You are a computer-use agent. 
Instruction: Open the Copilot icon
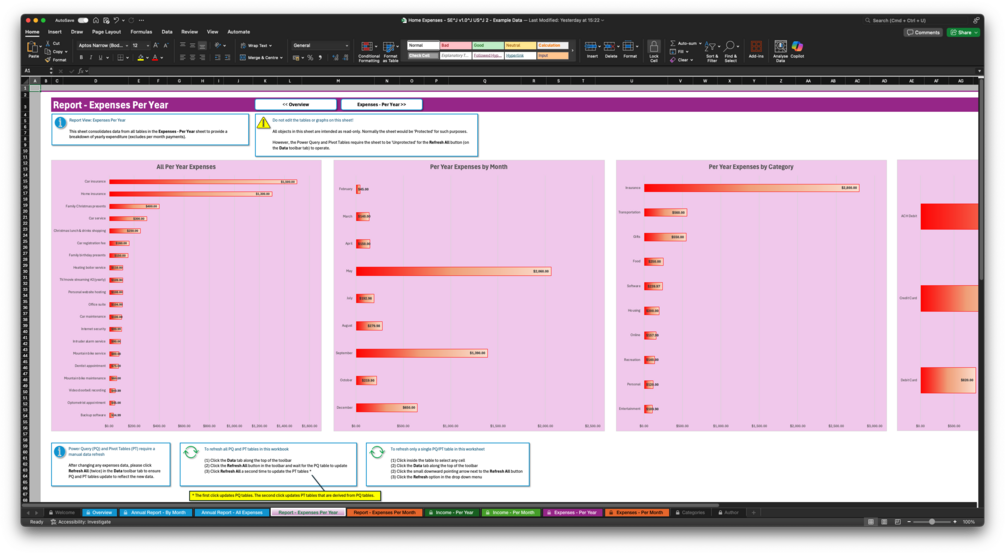(x=797, y=47)
